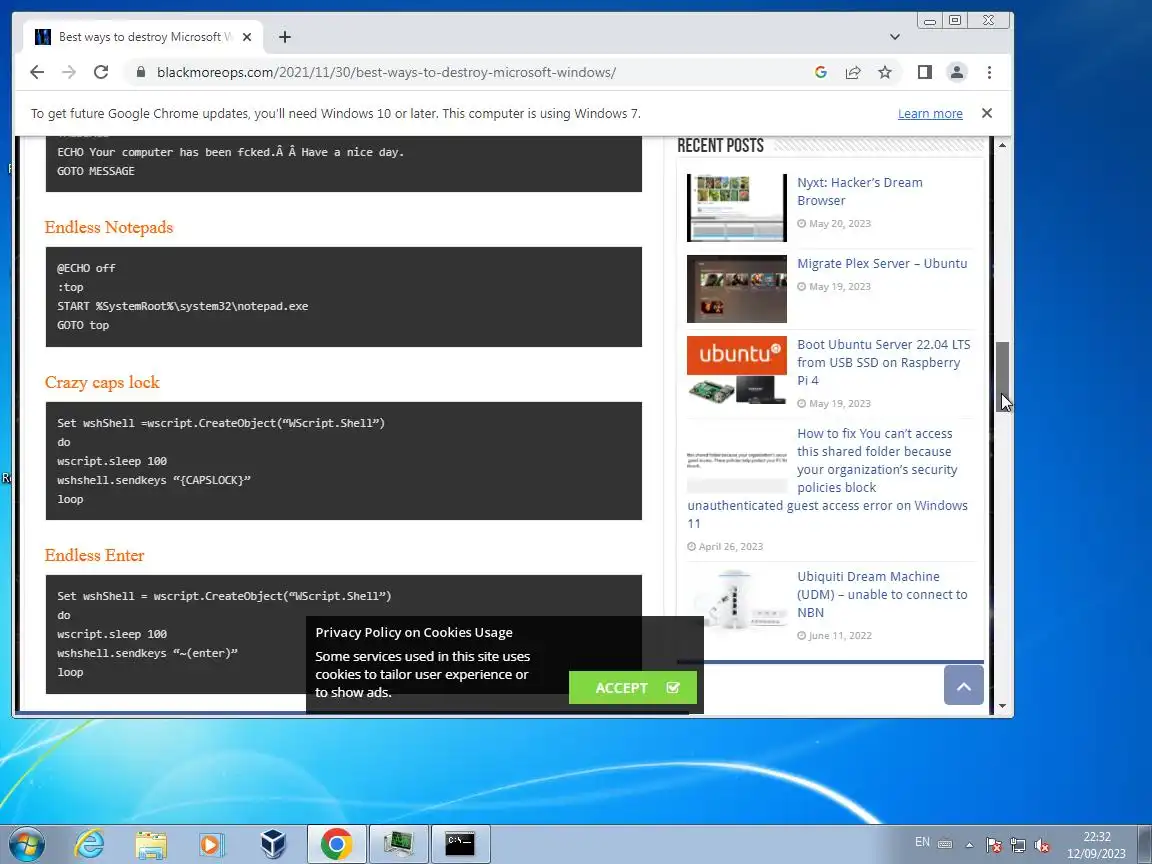
Task: Open 'Ubiquiti Dream Machine (UDM)' post
Action: [x=882, y=594]
